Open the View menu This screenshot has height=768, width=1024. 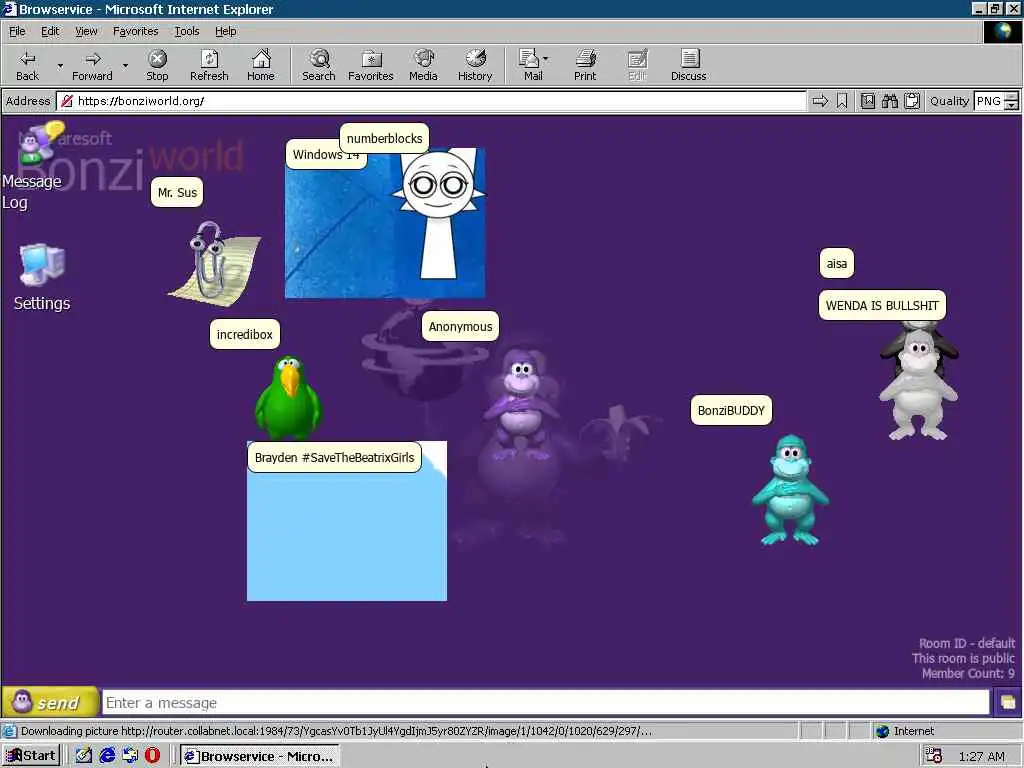[x=86, y=31]
